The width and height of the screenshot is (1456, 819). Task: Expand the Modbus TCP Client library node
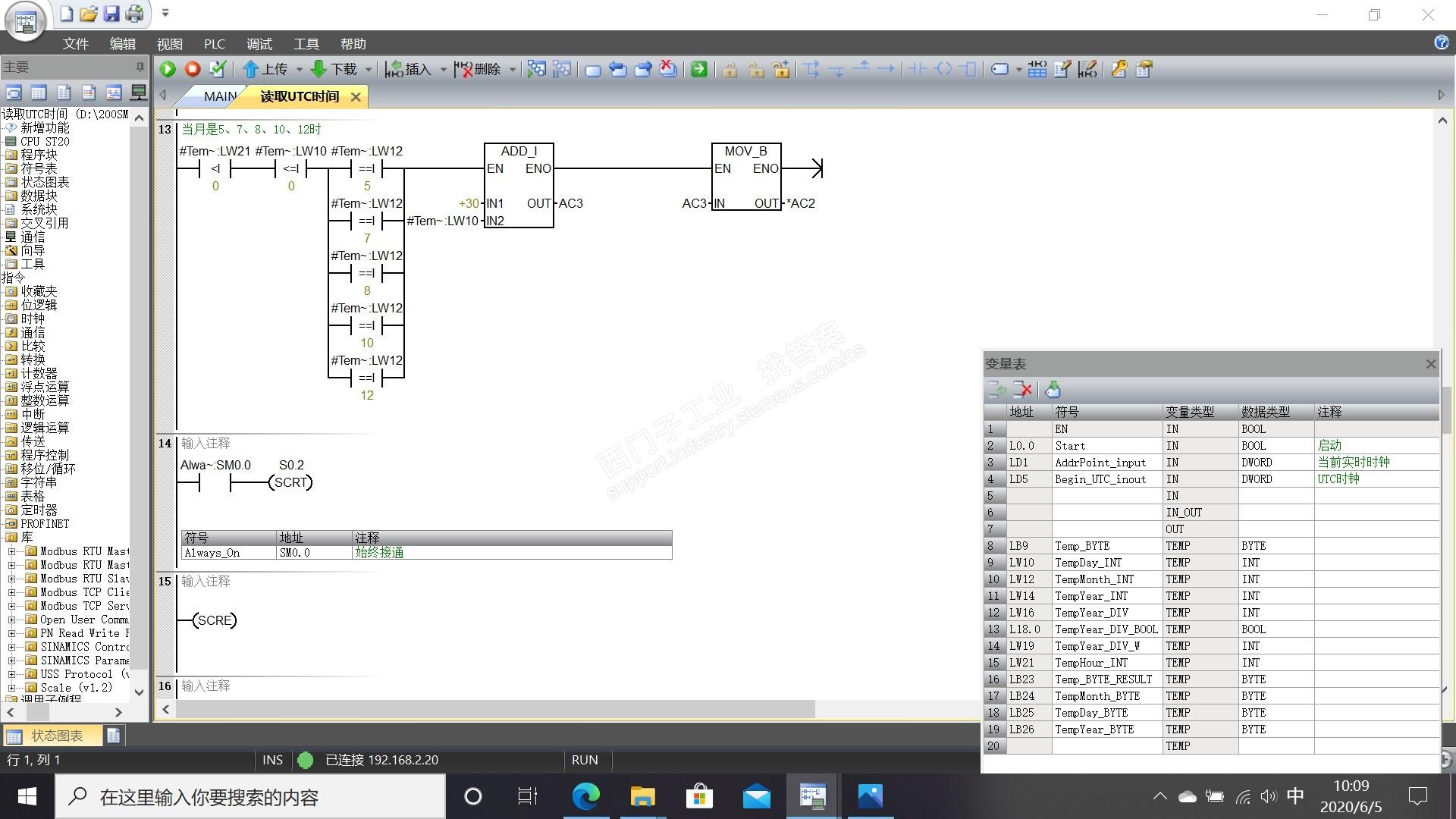(x=11, y=592)
